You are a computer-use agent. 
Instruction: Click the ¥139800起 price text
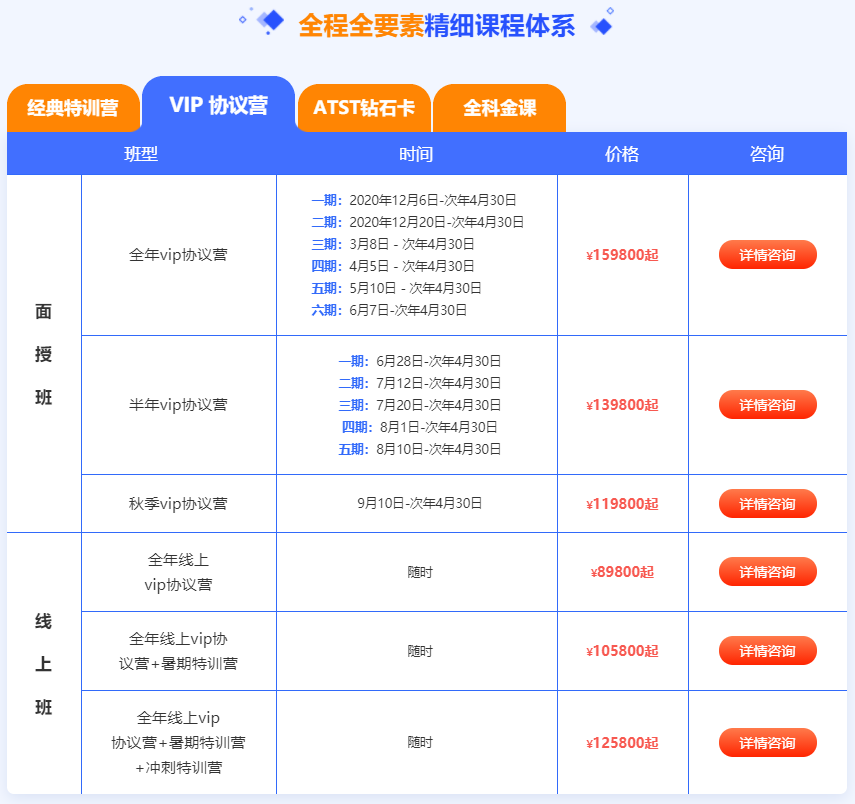coord(622,405)
